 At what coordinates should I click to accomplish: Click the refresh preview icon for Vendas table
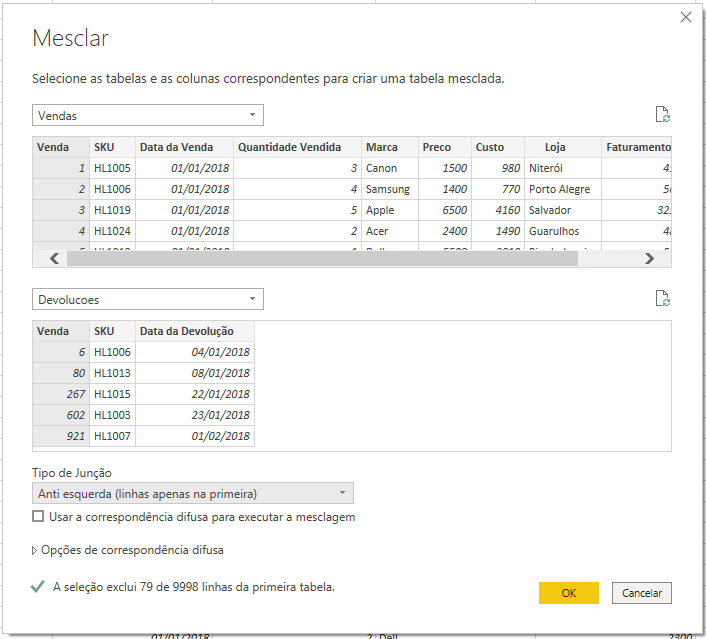click(x=660, y=115)
